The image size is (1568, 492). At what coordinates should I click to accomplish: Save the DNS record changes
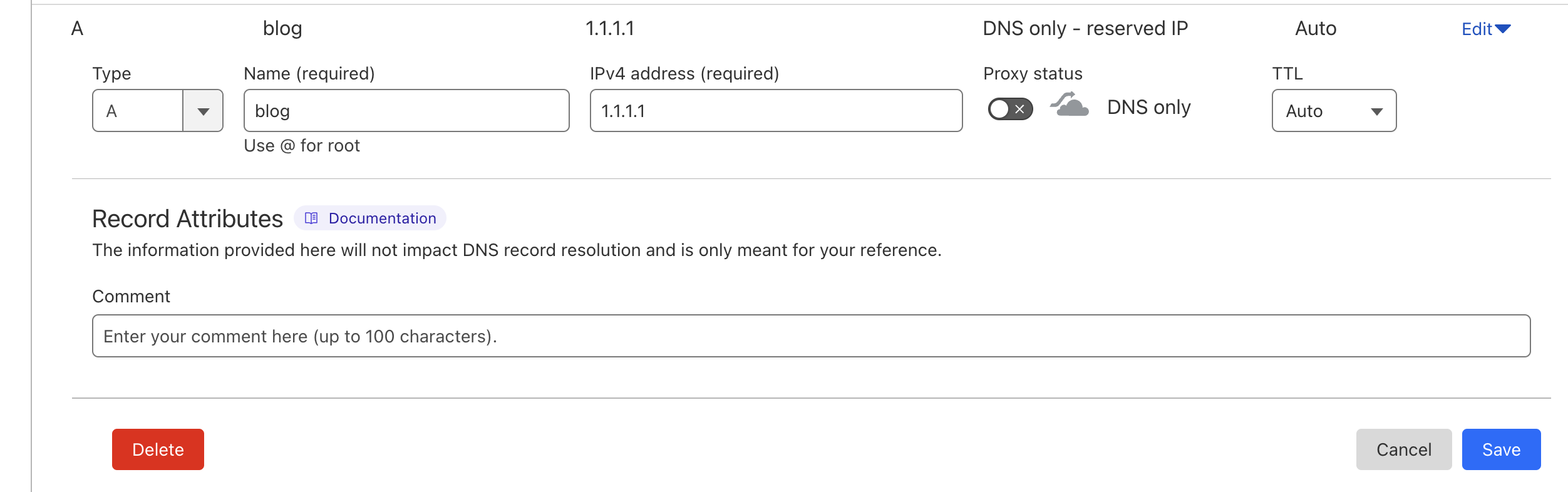pyautogui.click(x=1501, y=449)
